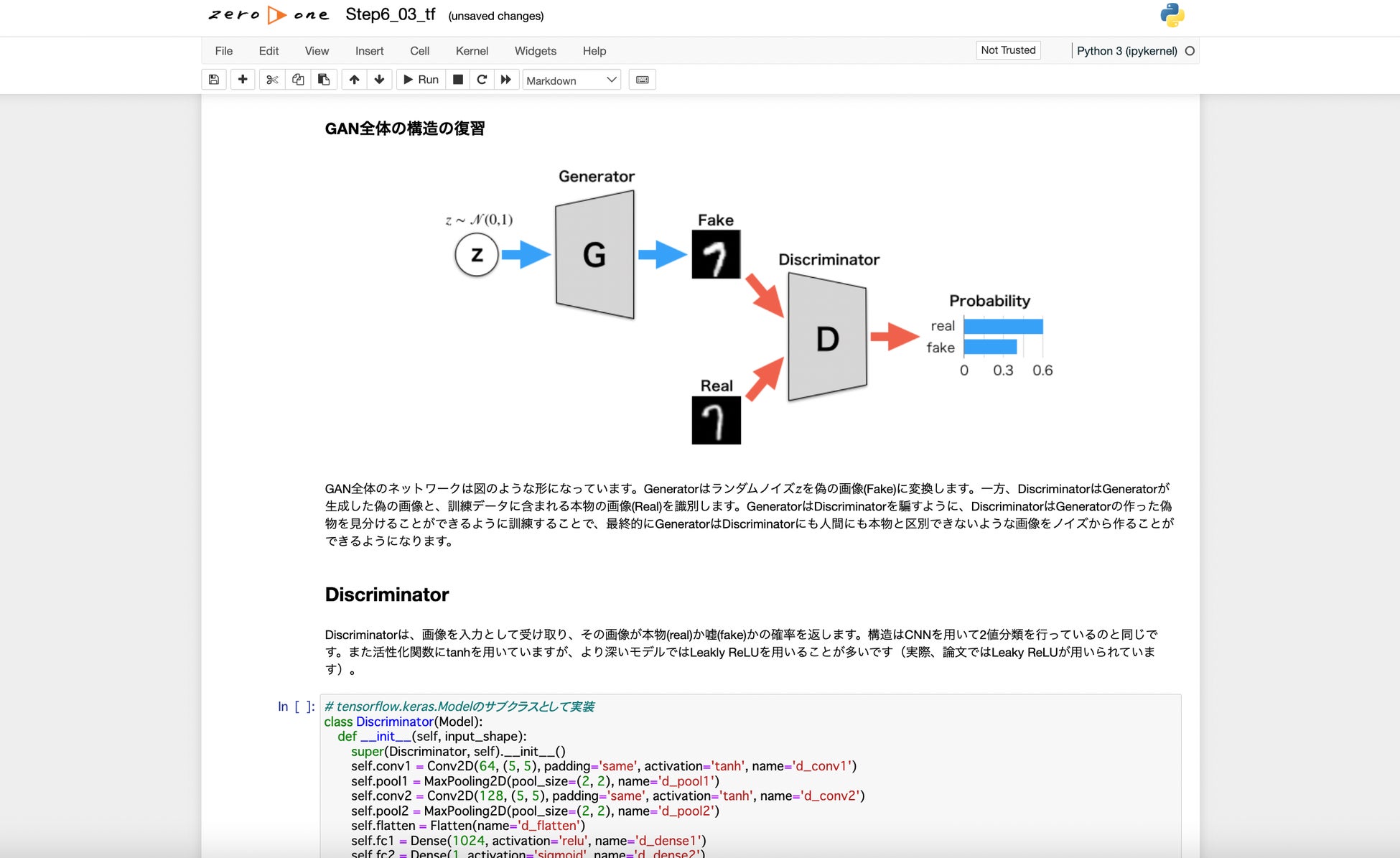Open the command palette keyboard icon
This screenshot has width=1400, height=858.
642,80
